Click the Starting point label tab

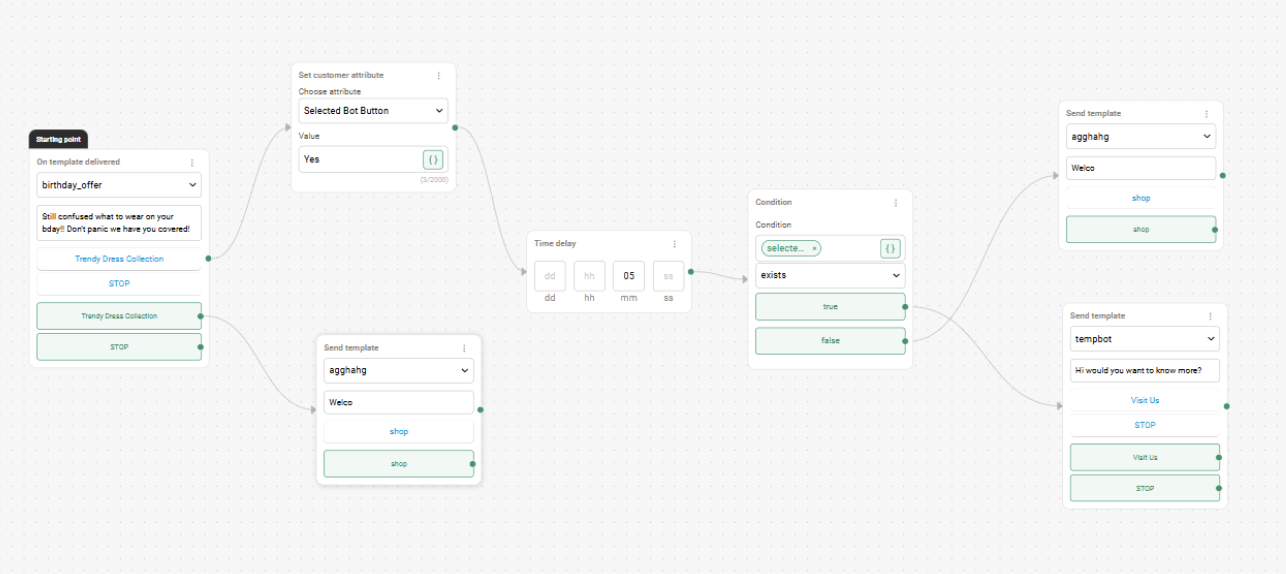click(58, 139)
